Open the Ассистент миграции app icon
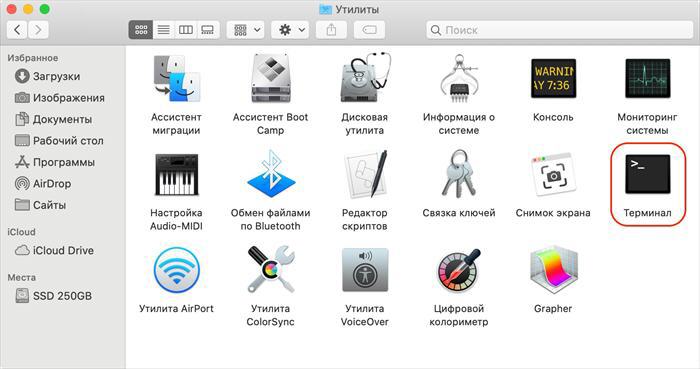 (176, 79)
